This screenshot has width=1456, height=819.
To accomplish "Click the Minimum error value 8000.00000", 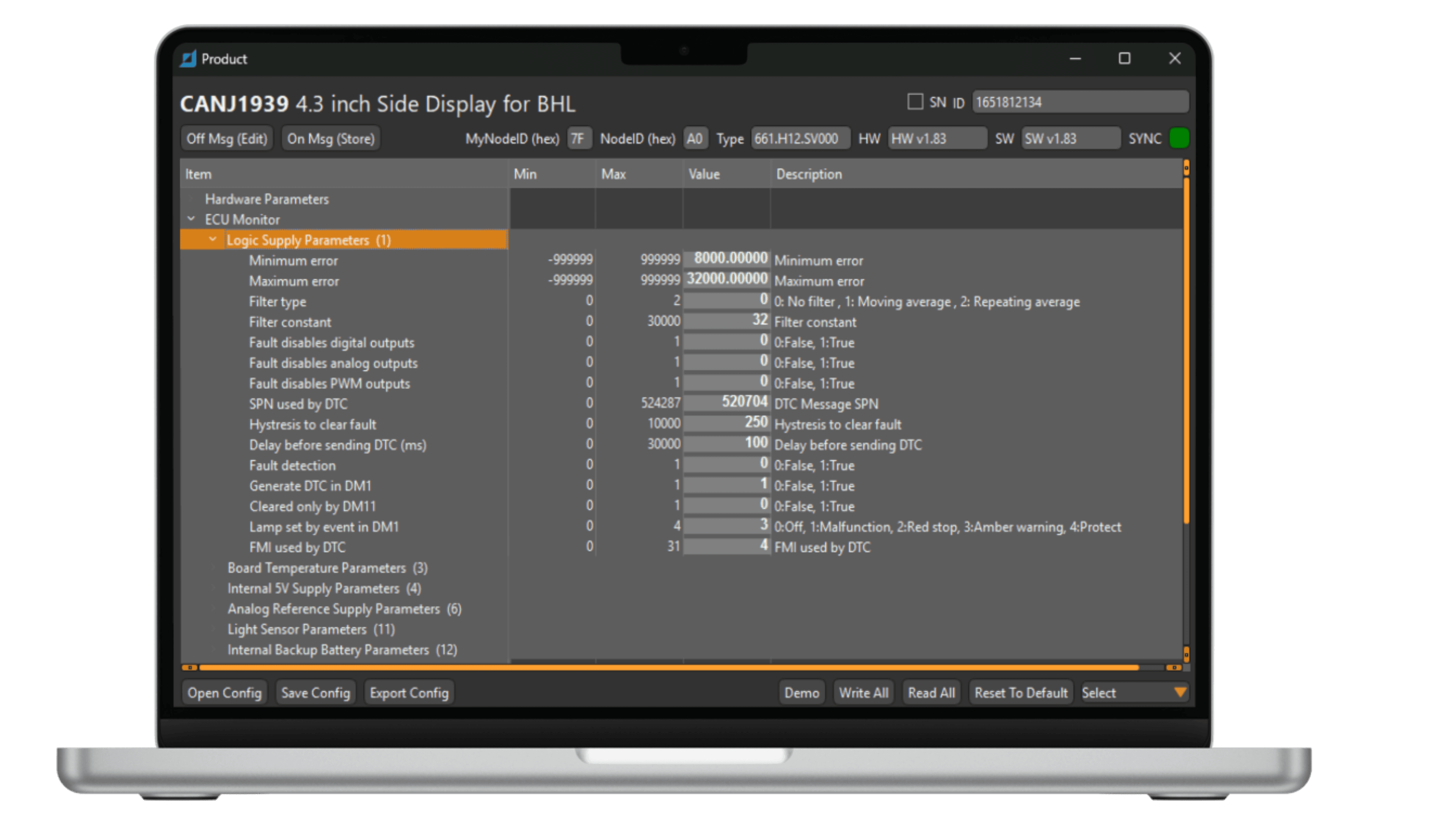I will 727,259.
